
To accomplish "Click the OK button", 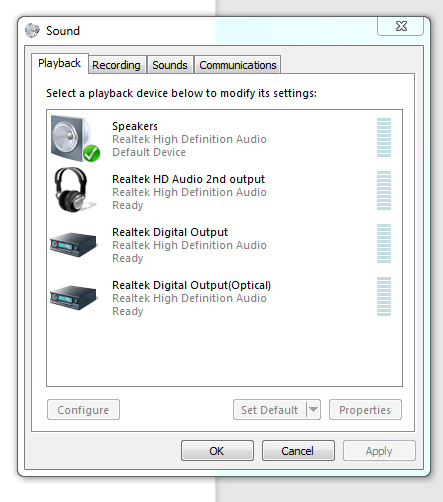I will 217,451.
